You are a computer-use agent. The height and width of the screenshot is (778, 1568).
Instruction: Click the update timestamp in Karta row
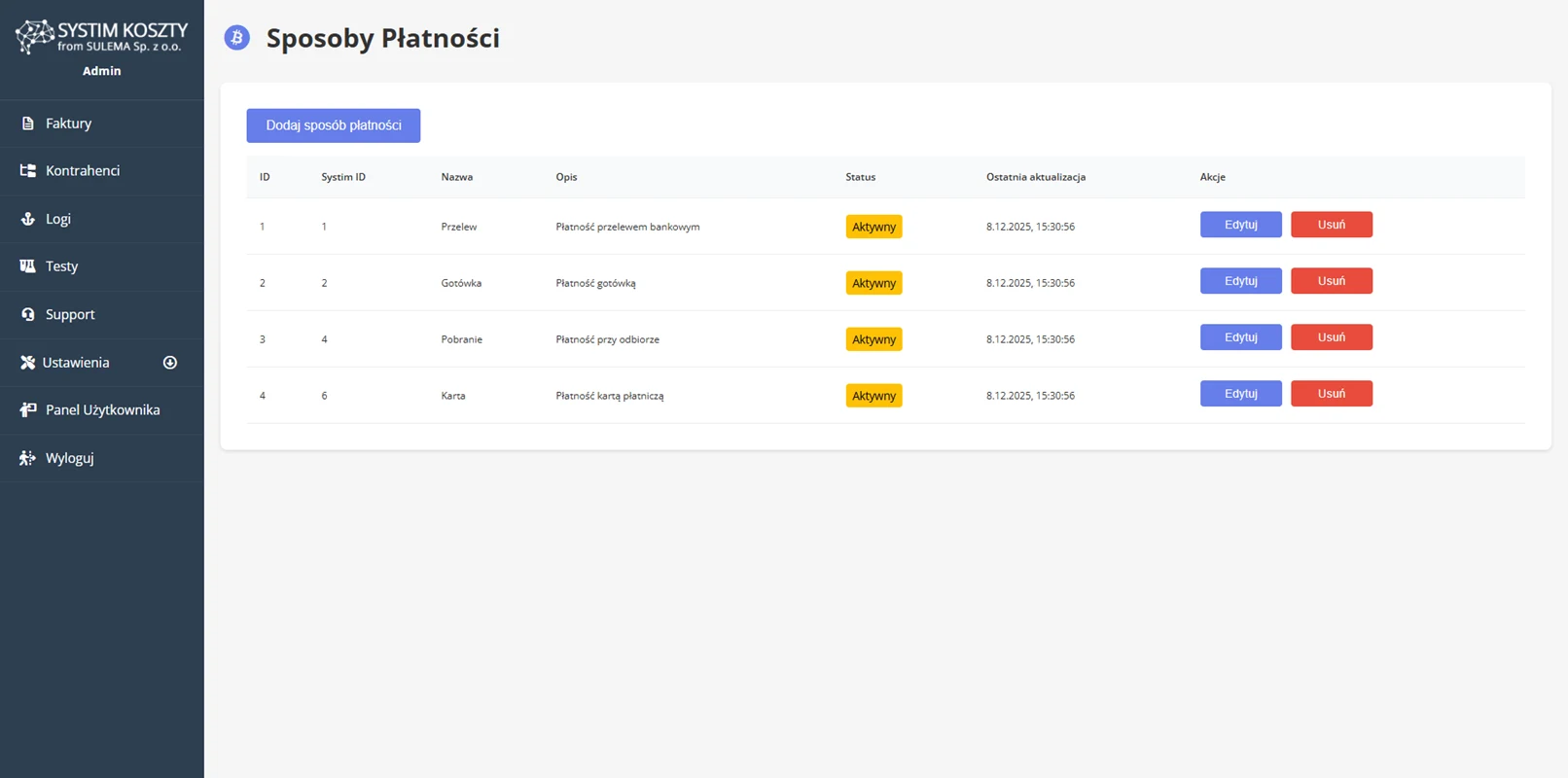[x=1030, y=396]
